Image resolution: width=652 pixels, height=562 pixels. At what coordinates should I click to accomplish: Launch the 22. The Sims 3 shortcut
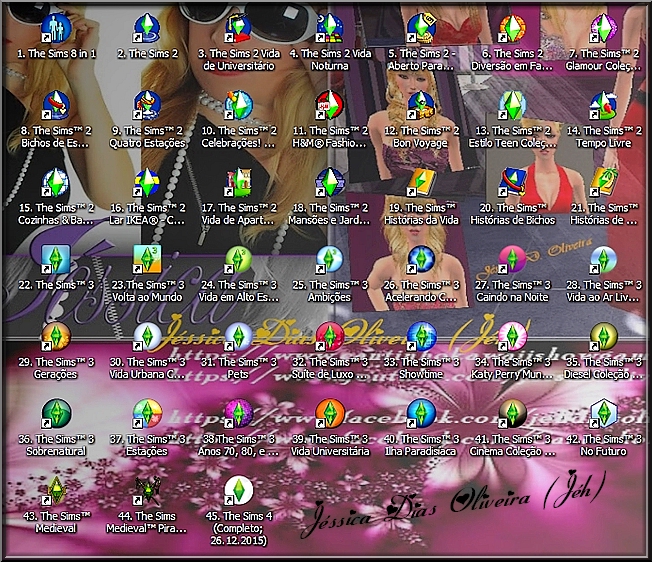(x=56, y=260)
